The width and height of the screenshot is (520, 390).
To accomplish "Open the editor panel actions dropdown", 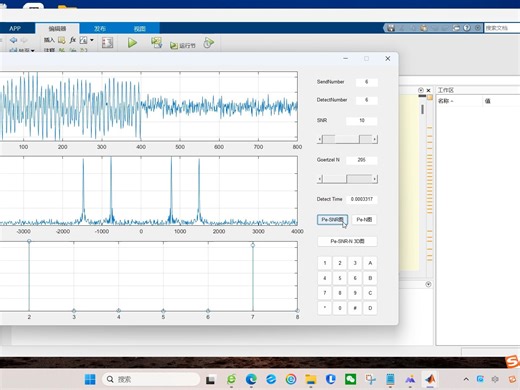I will point(421,90).
